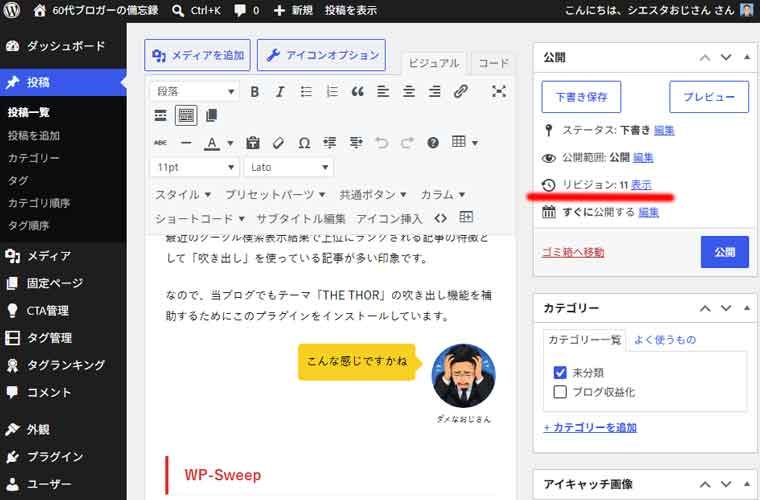
Task: Align text center
Action: (409, 91)
